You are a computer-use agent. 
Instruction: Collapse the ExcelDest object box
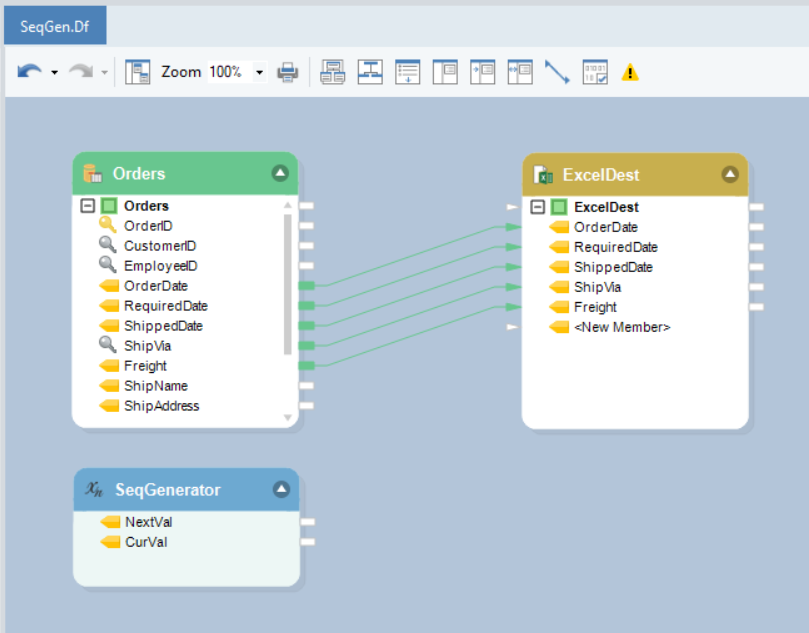coord(730,174)
